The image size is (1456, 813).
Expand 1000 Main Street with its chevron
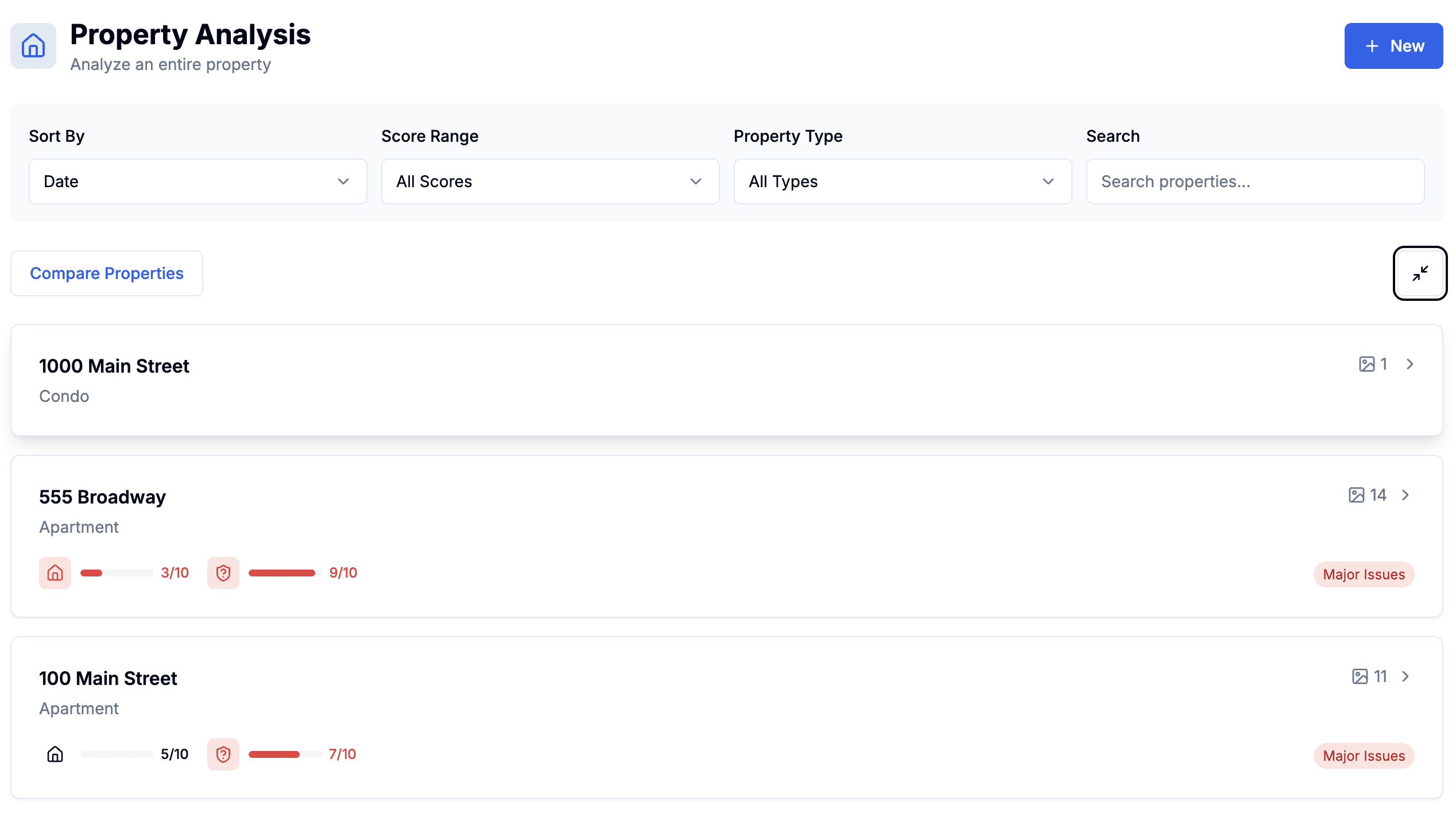pyautogui.click(x=1409, y=364)
